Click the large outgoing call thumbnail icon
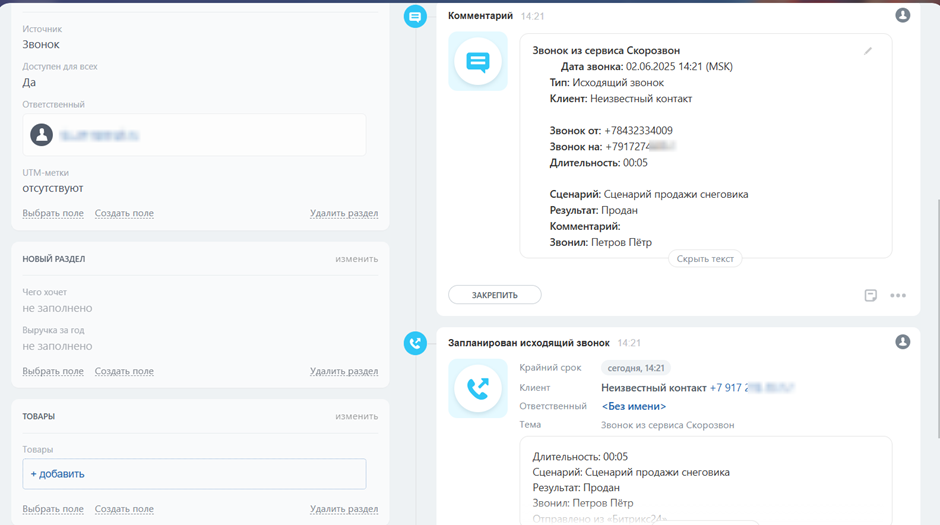 478,388
